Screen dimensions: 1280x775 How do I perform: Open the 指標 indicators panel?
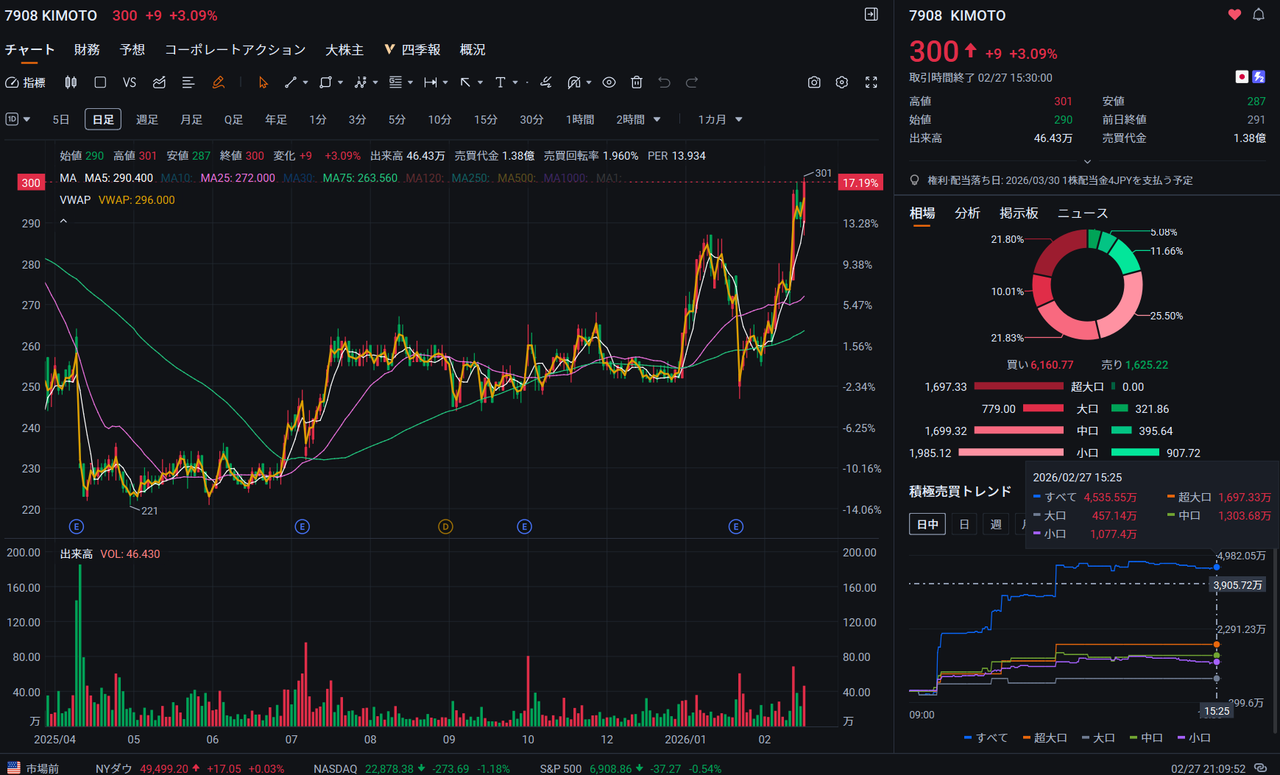26,82
